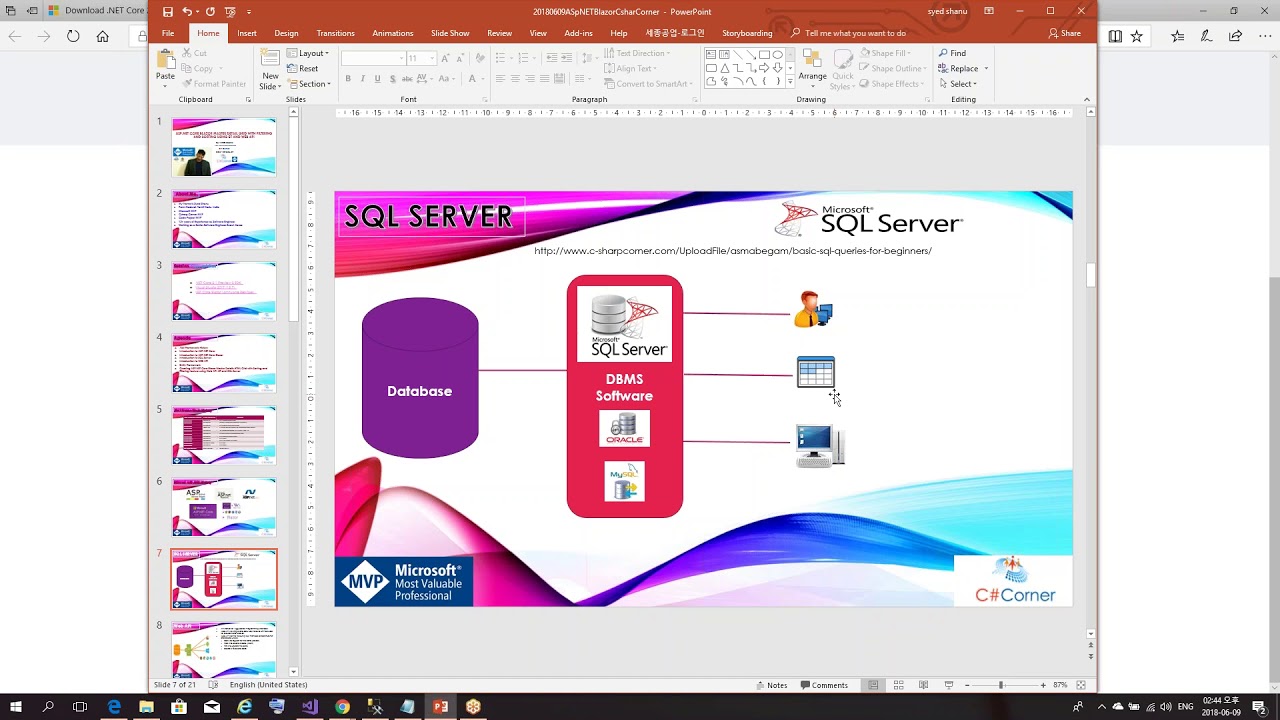Click the Save icon in quick access toolbar
The width and height of the screenshot is (1280, 720).
pos(167,12)
